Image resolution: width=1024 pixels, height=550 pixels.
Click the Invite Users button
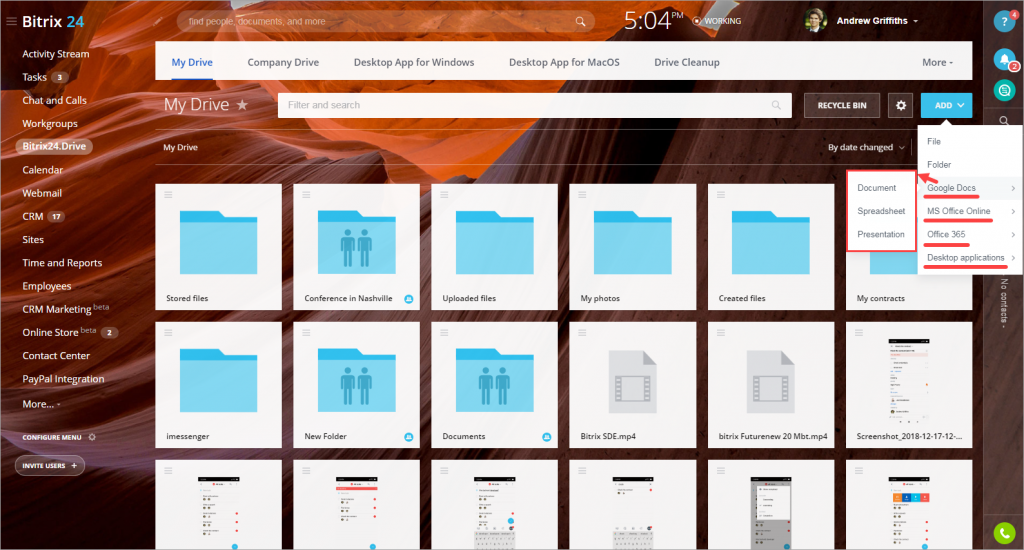pyautogui.click(x=50, y=466)
